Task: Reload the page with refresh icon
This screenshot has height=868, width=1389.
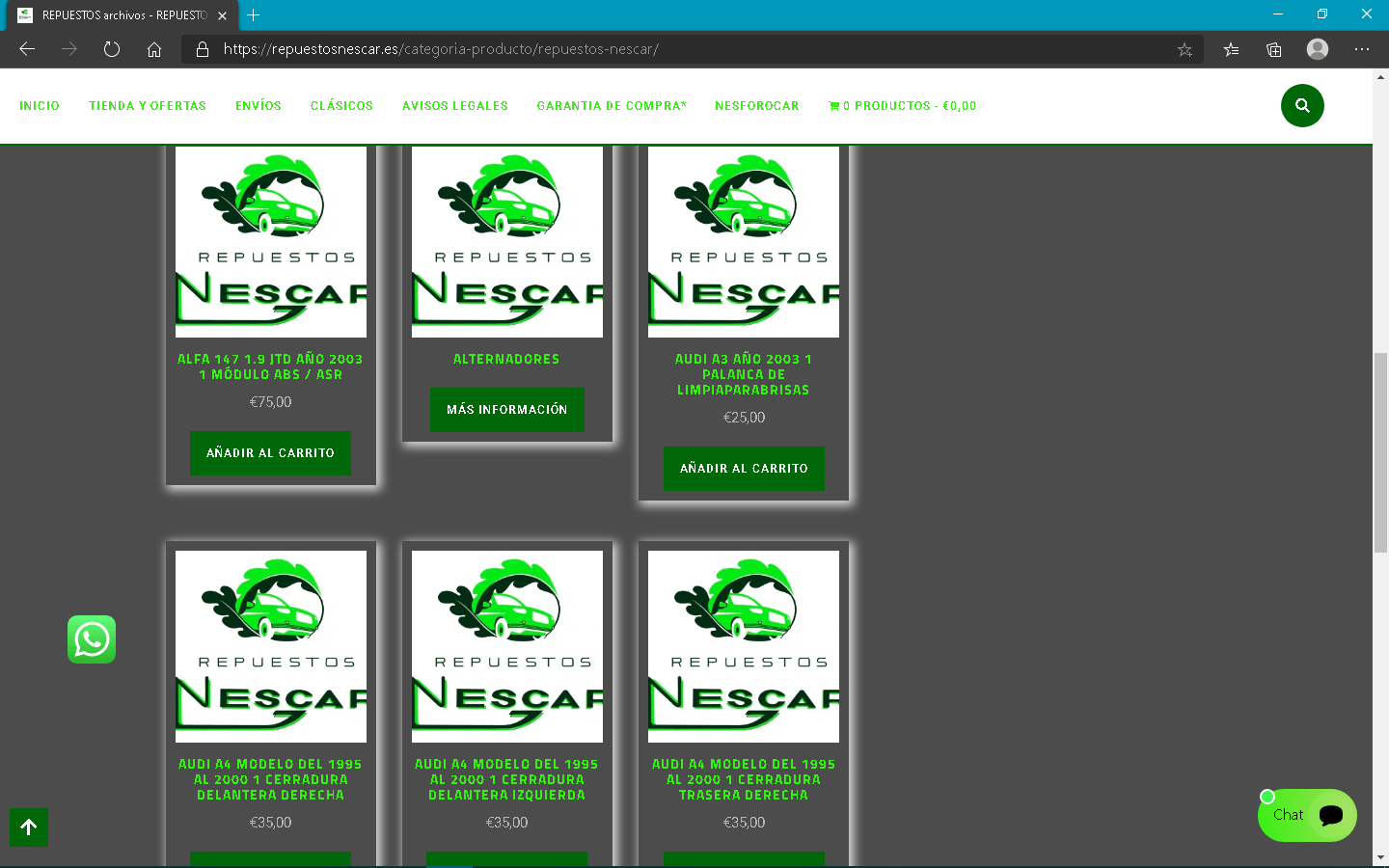Action: coord(112,49)
